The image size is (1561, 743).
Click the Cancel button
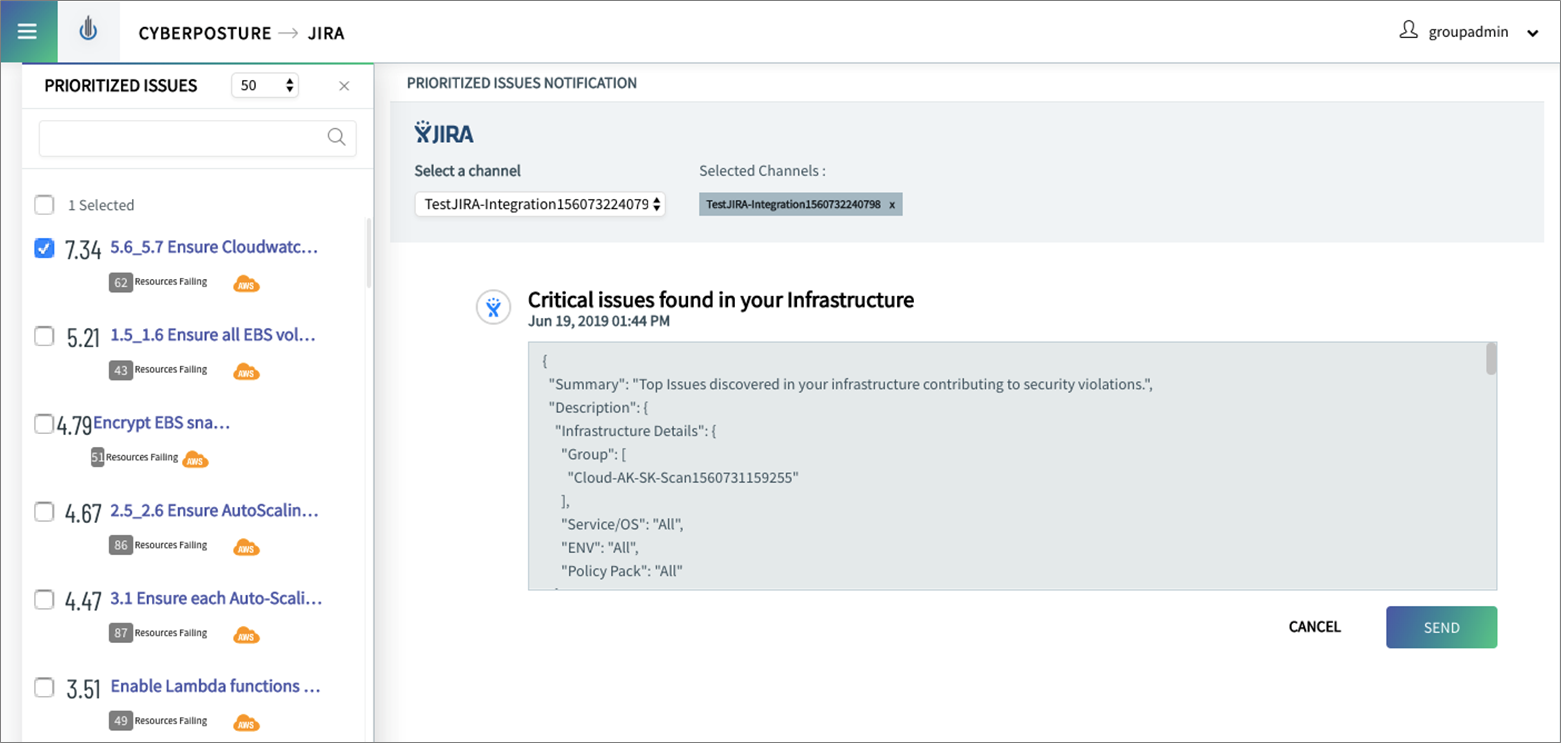(x=1314, y=627)
